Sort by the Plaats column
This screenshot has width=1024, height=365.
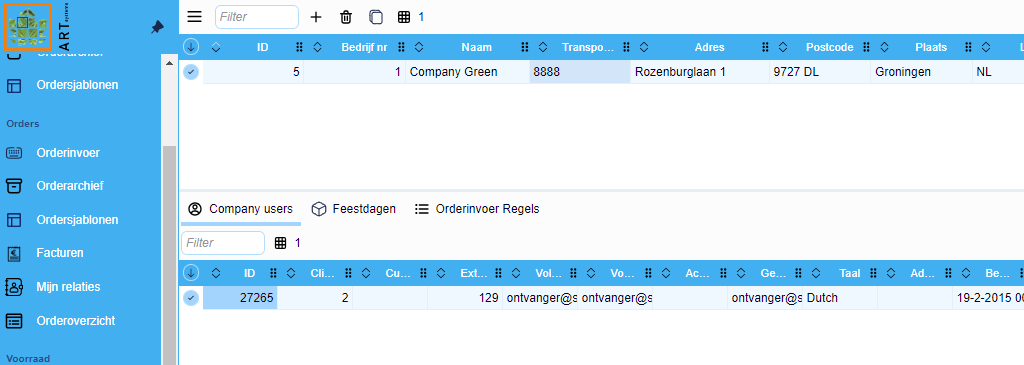(x=885, y=47)
